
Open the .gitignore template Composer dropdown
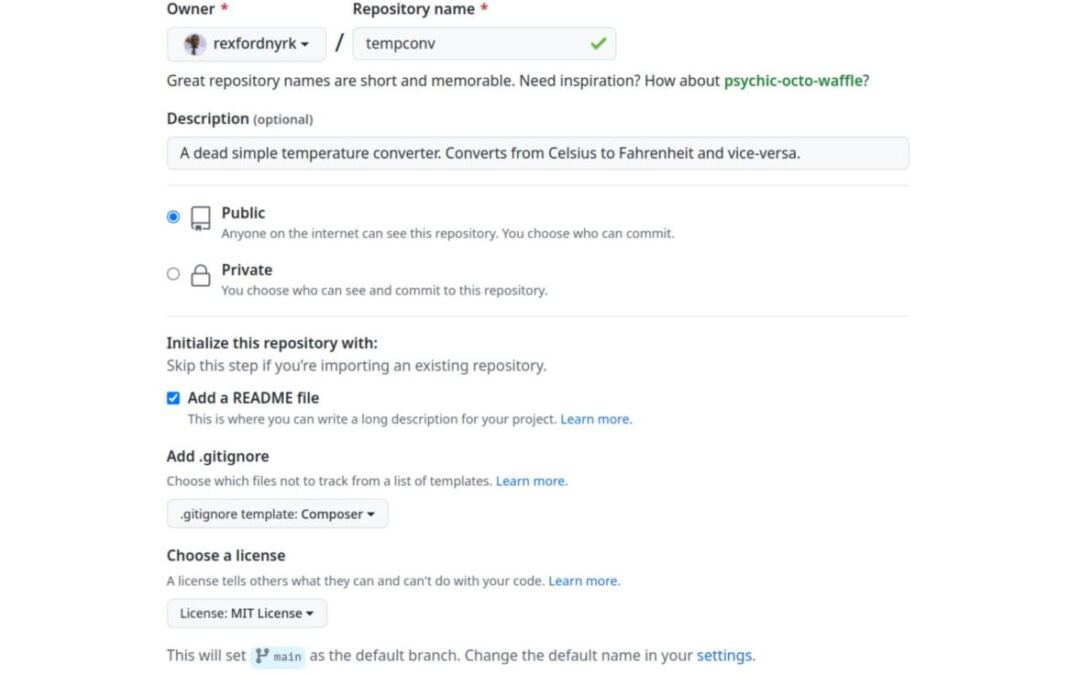[277, 514]
